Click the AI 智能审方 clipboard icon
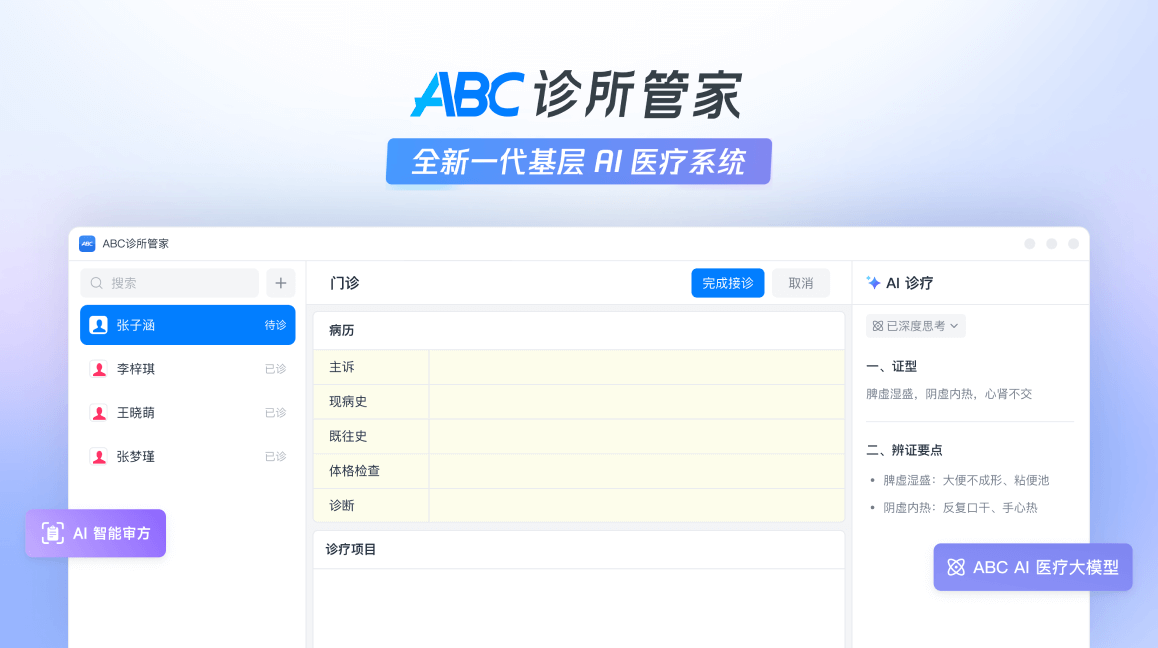 click(x=53, y=533)
